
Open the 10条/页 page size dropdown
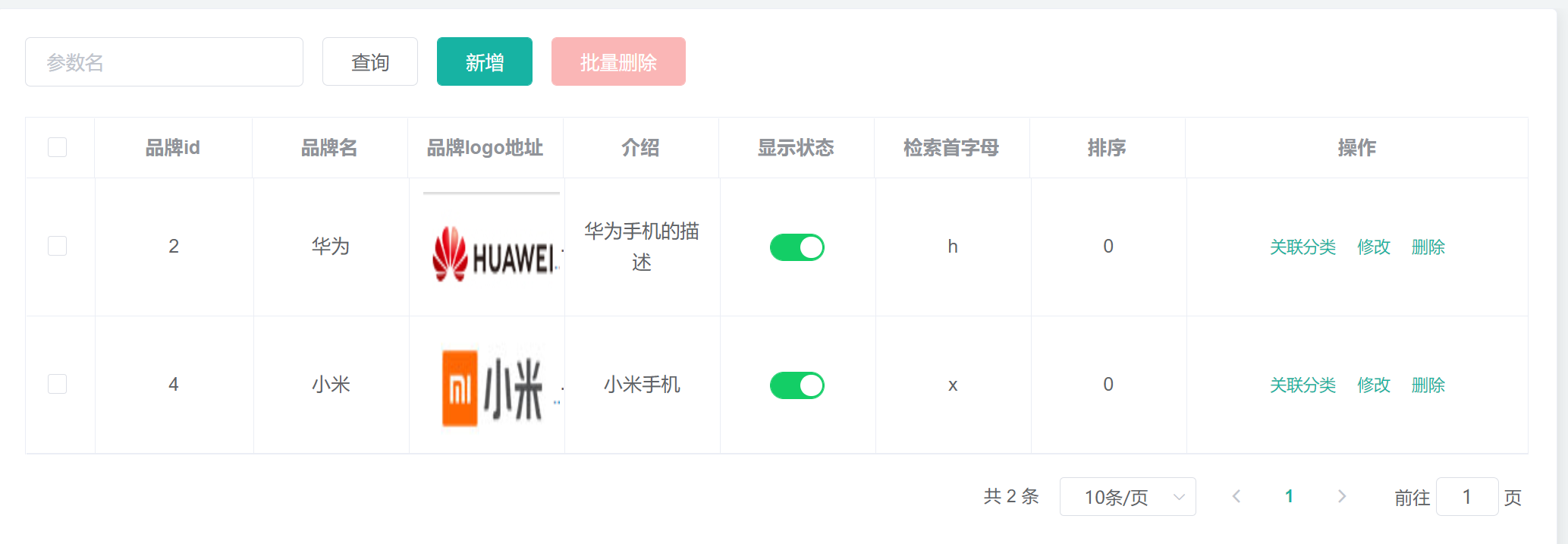pyautogui.click(x=1127, y=497)
